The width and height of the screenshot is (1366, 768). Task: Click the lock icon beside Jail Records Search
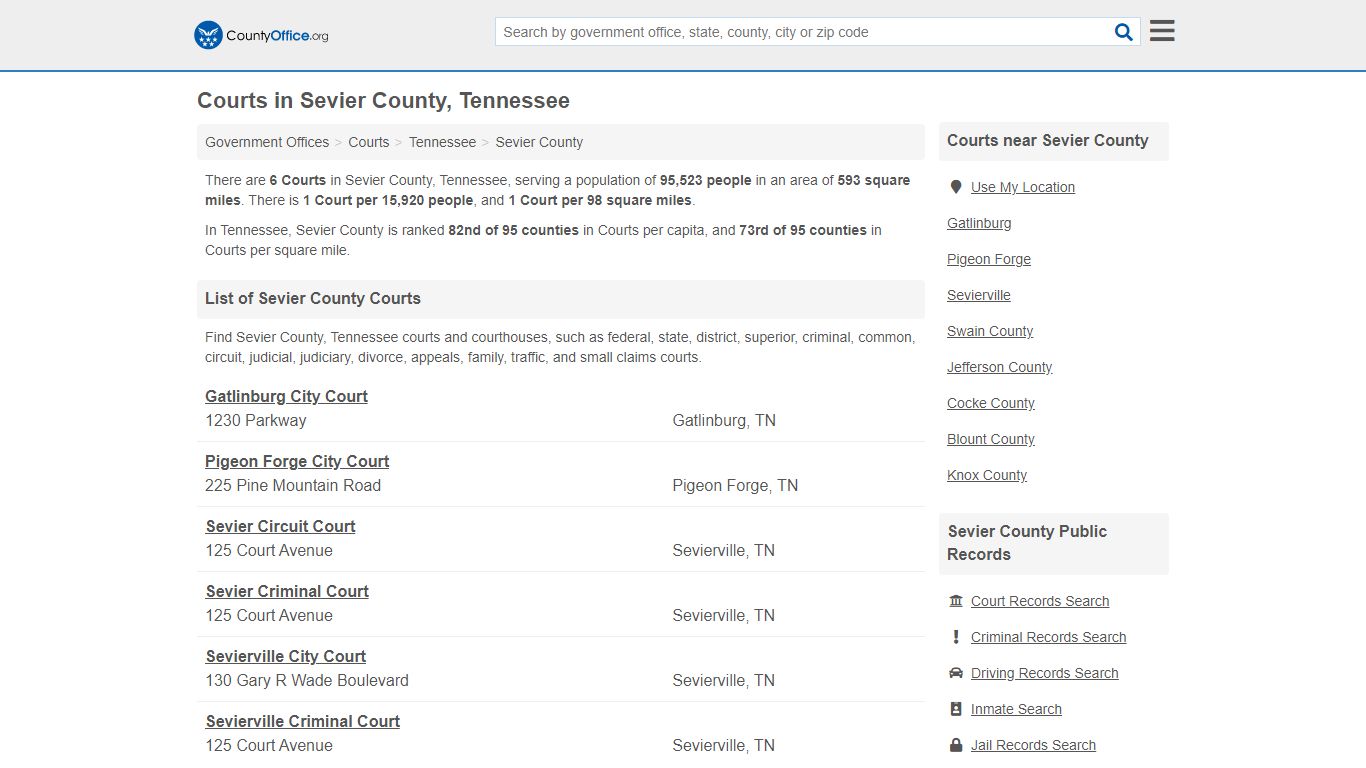tap(956, 745)
